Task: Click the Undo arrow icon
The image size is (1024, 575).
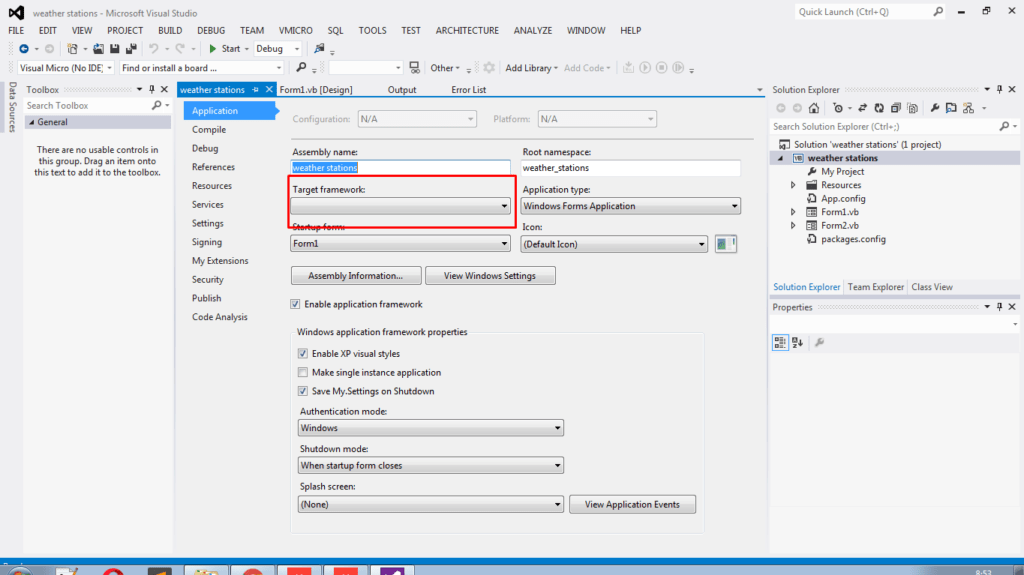Action: [x=153, y=49]
